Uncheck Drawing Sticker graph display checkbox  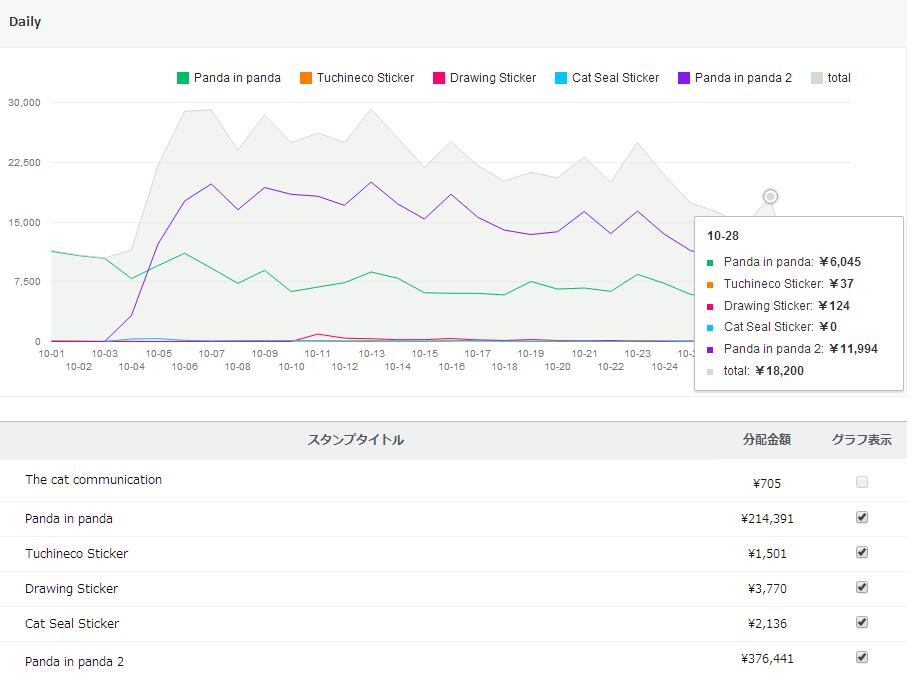862,587
